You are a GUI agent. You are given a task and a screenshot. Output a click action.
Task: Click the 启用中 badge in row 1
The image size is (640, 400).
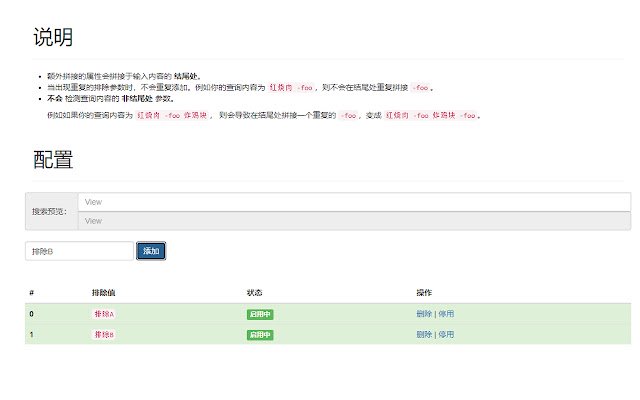tap(260, 335)
